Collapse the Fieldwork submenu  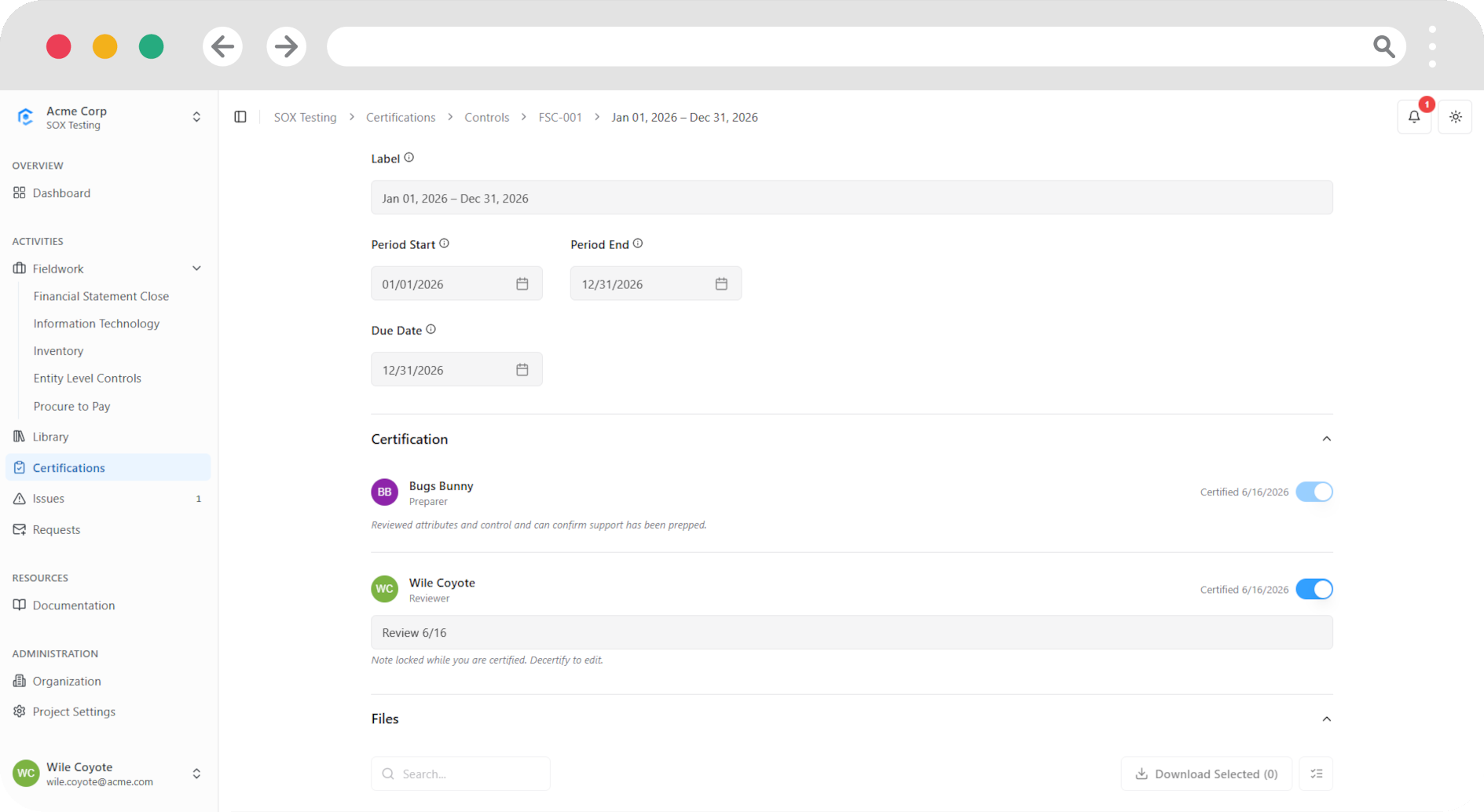[x=196, y=269]
